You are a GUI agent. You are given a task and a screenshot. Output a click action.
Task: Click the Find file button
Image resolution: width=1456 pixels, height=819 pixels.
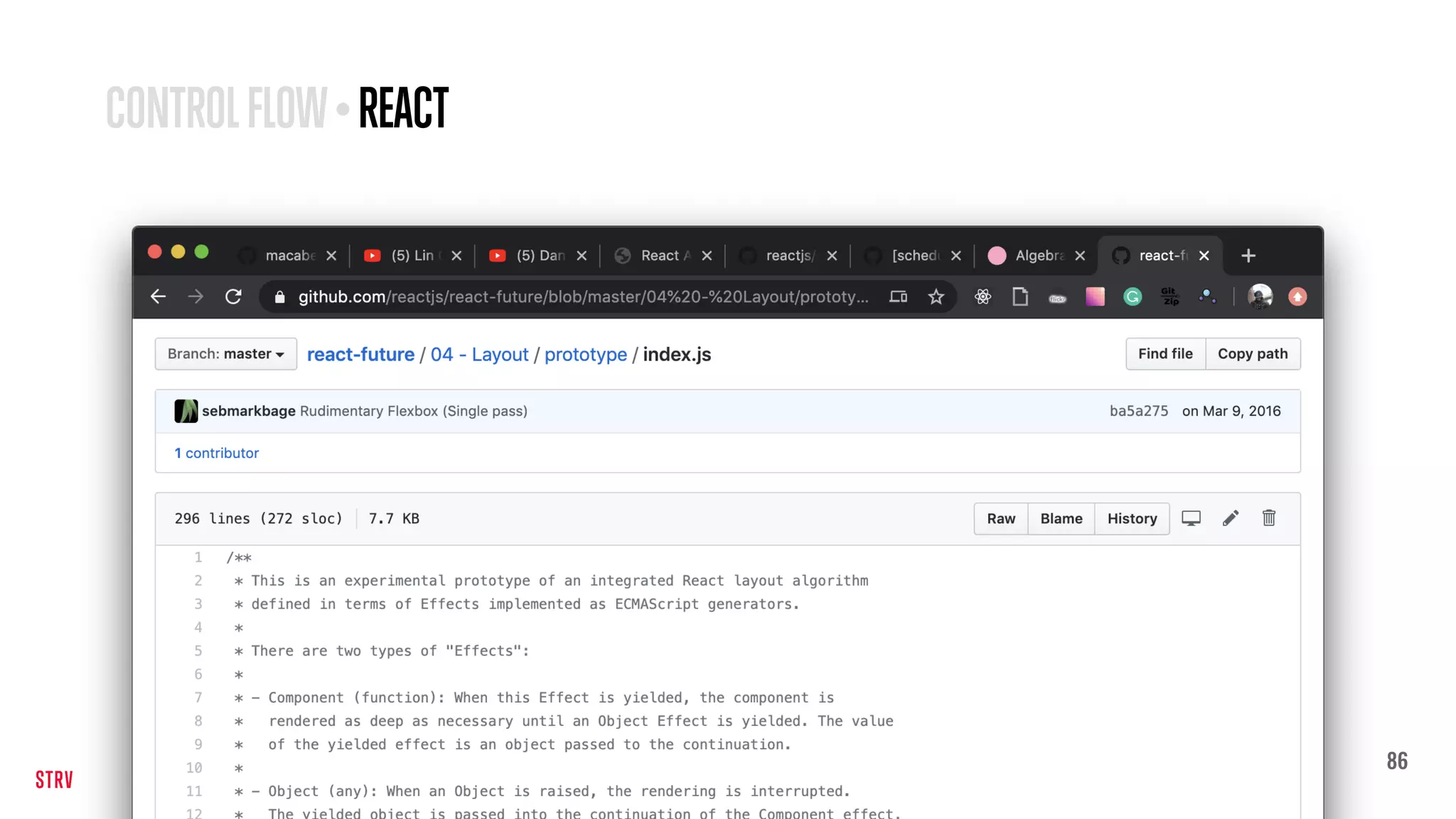[1165, 354]
